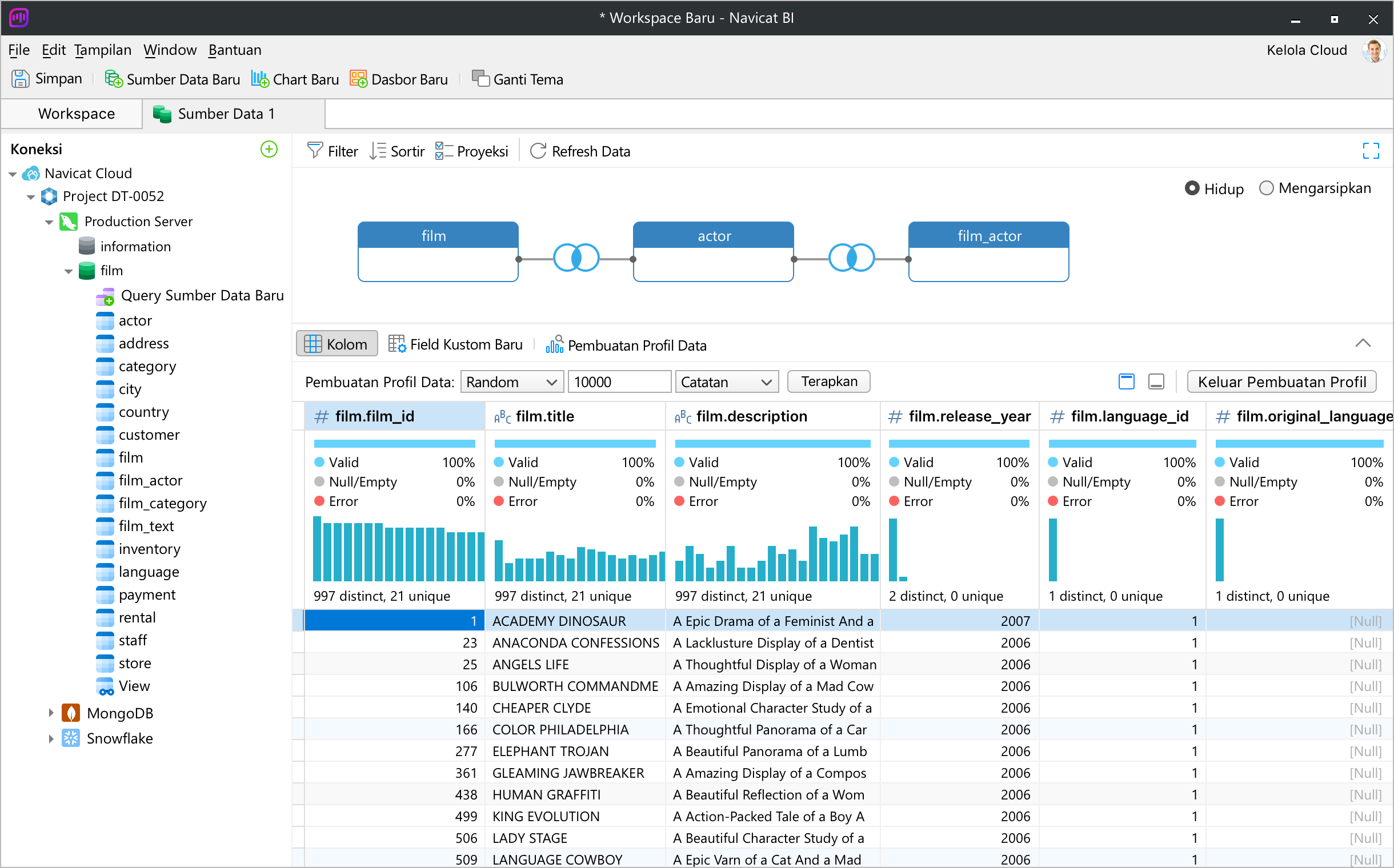
Task: Click the join circle between film and actor
Action: click(575, 258)
